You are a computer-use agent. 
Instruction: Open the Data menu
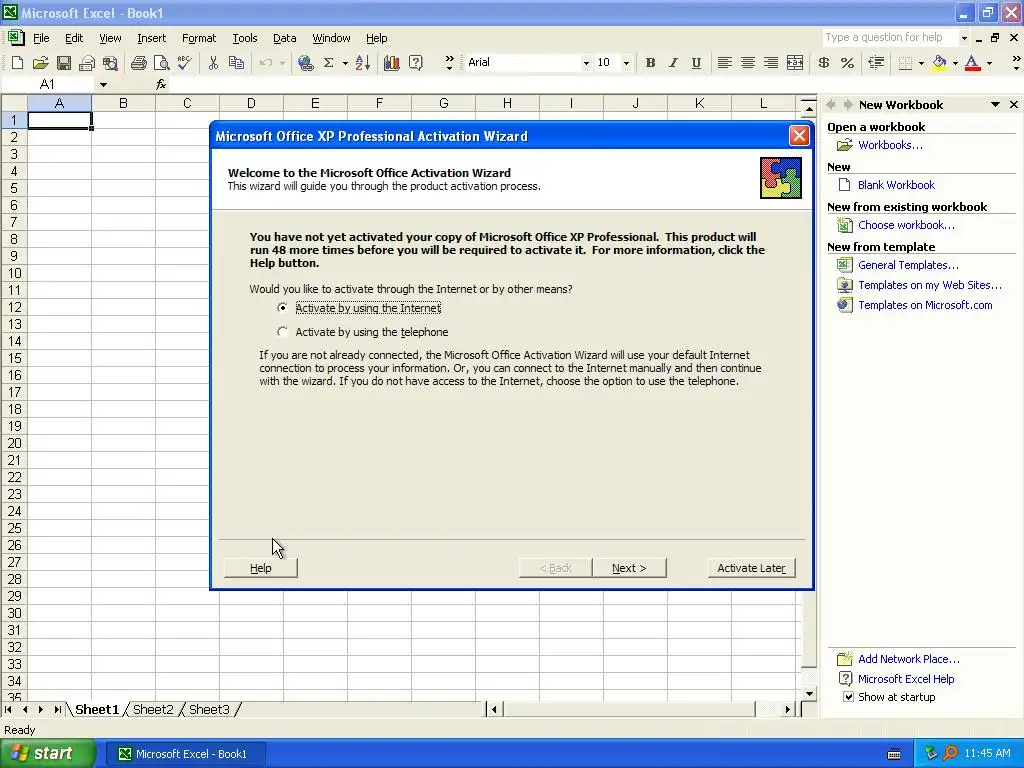285,38
